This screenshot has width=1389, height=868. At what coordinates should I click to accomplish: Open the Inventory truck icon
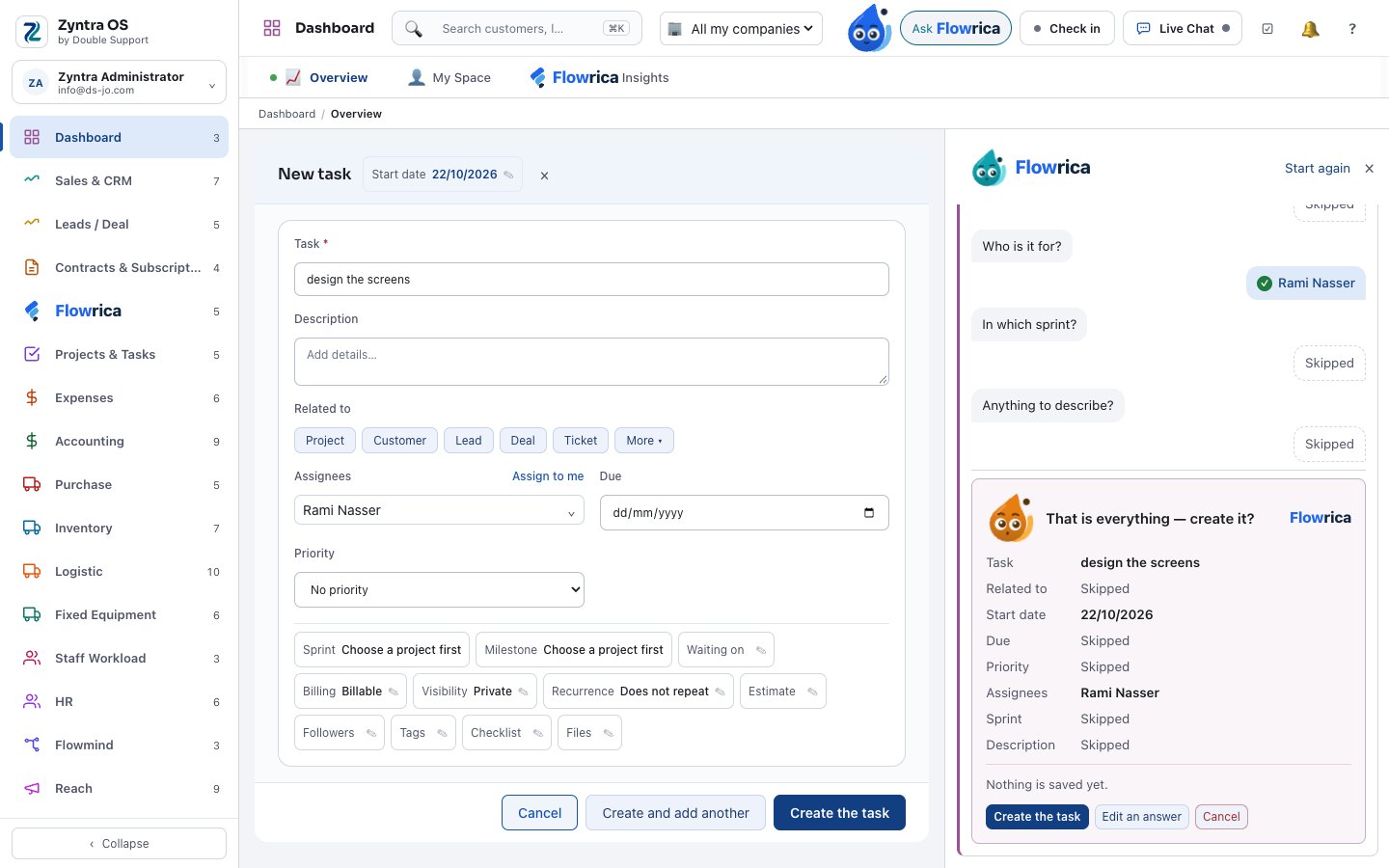[x=32, y=528]
